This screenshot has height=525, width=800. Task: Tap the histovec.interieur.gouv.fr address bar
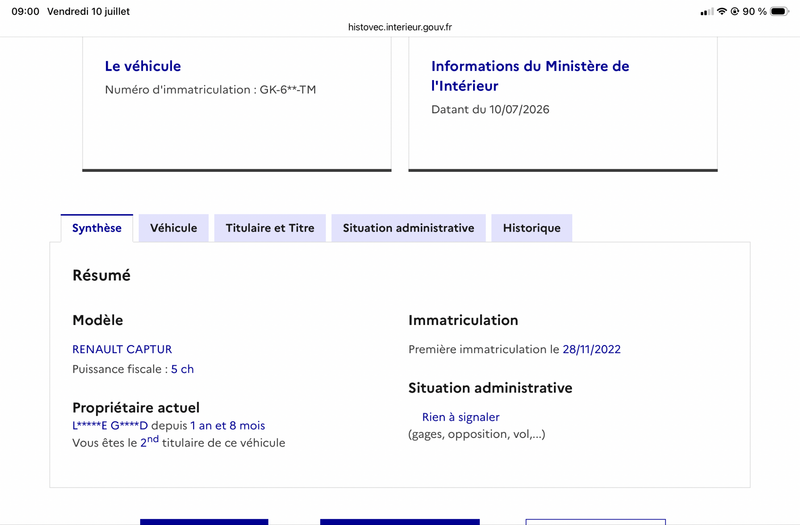point(400,27)
